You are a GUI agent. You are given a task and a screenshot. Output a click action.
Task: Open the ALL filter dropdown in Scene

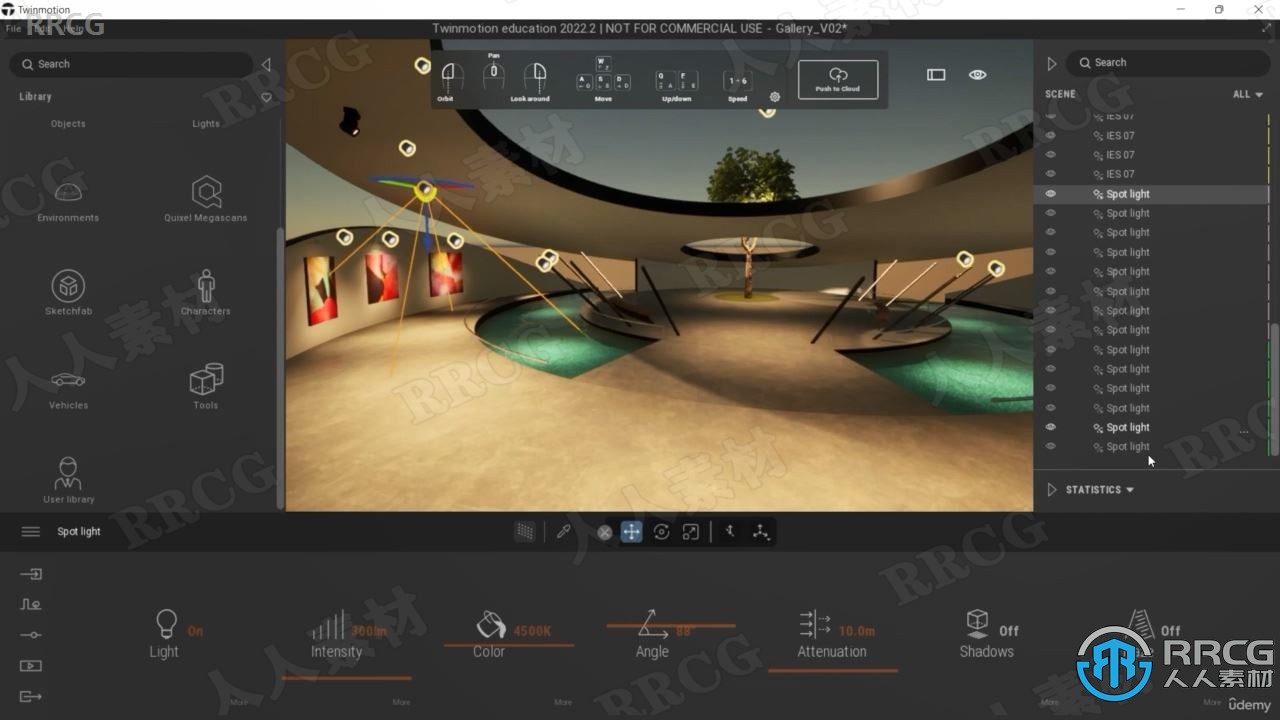(x=1248, y=94)
